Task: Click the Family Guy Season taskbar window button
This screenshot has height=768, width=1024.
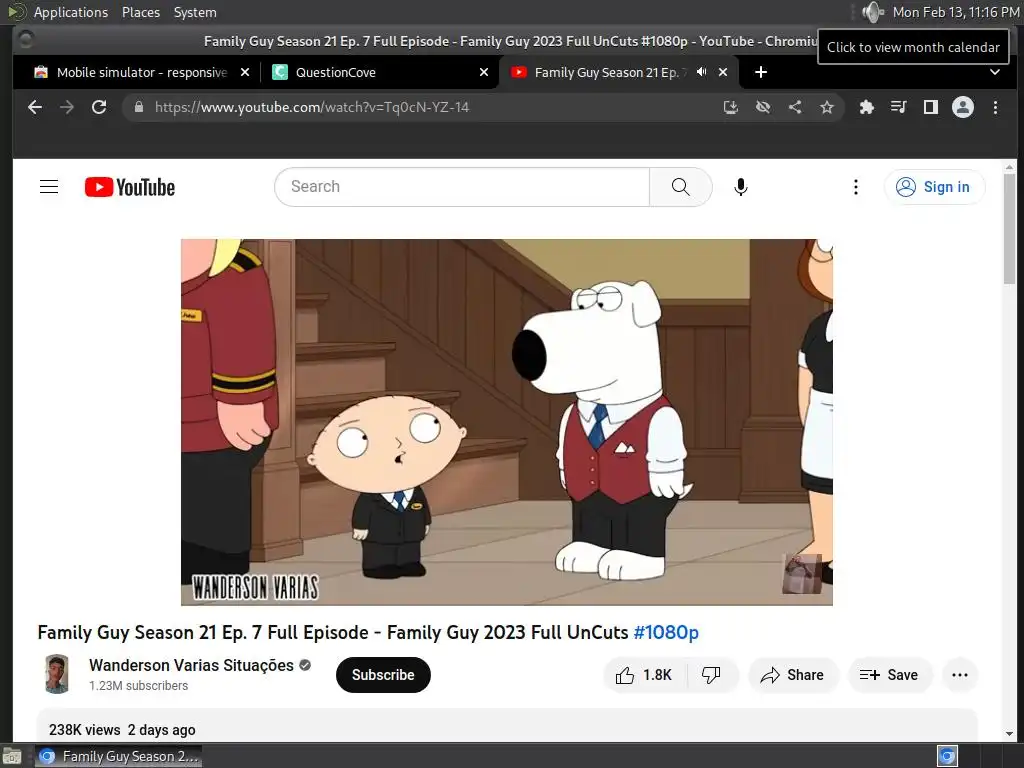Action: [118, 756]
